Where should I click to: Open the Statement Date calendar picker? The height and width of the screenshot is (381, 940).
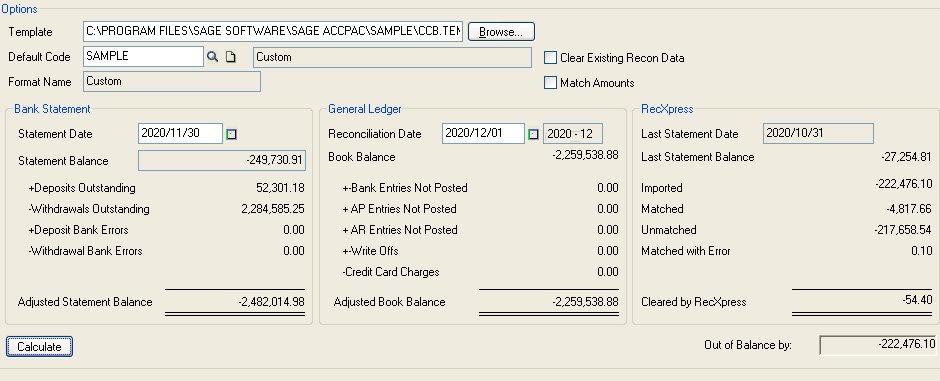tap(231, 134)
